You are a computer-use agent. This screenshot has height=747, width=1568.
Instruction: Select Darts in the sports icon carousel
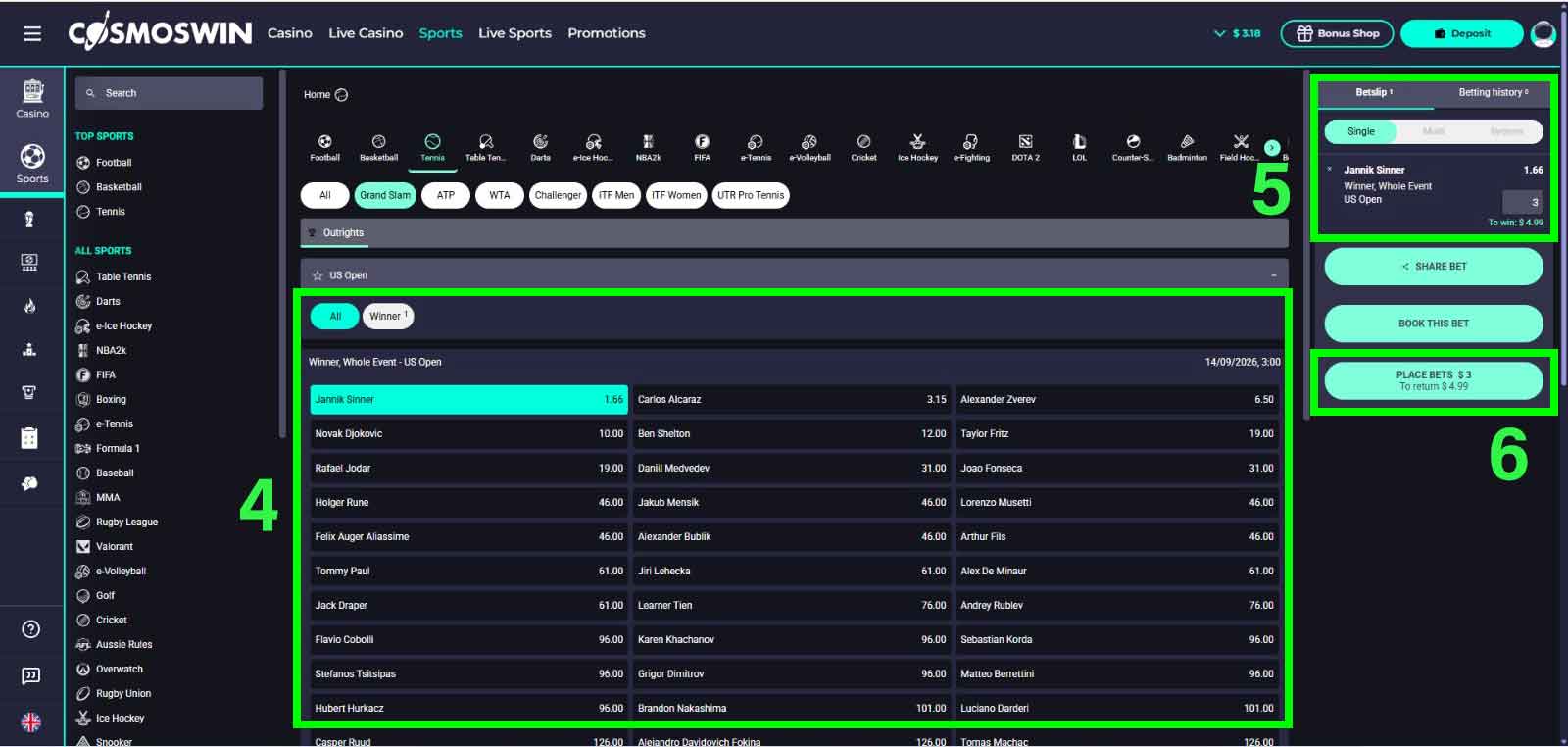coord(541,148)
